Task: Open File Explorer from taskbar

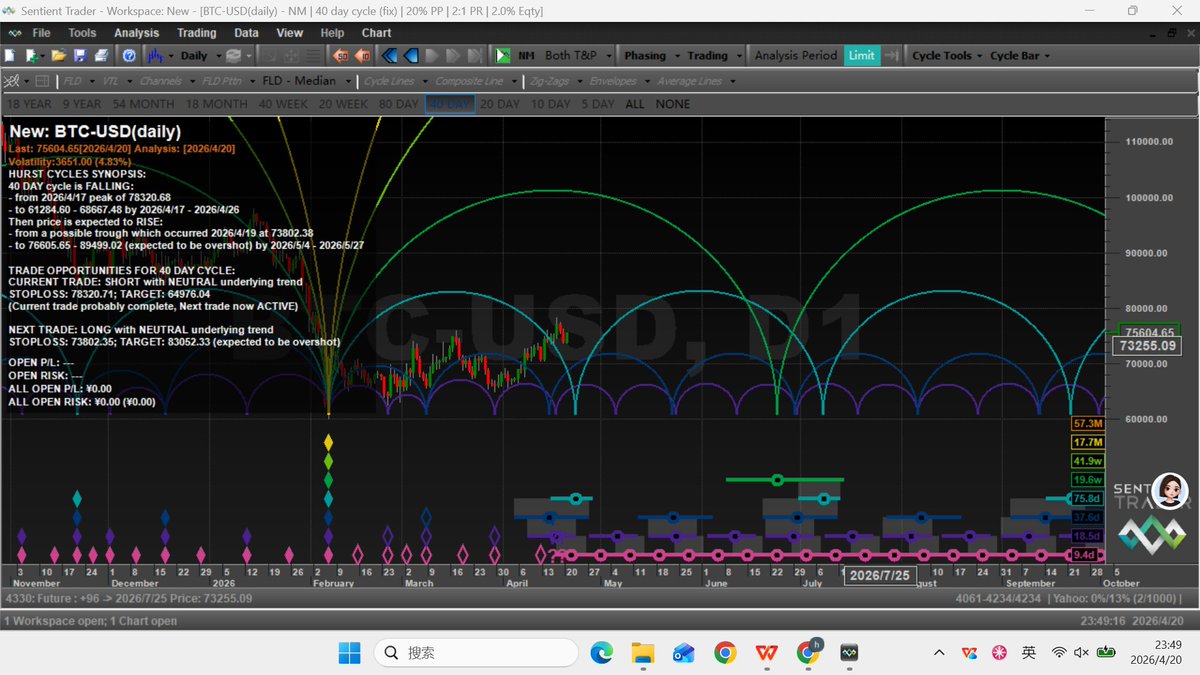Action: 642,652
